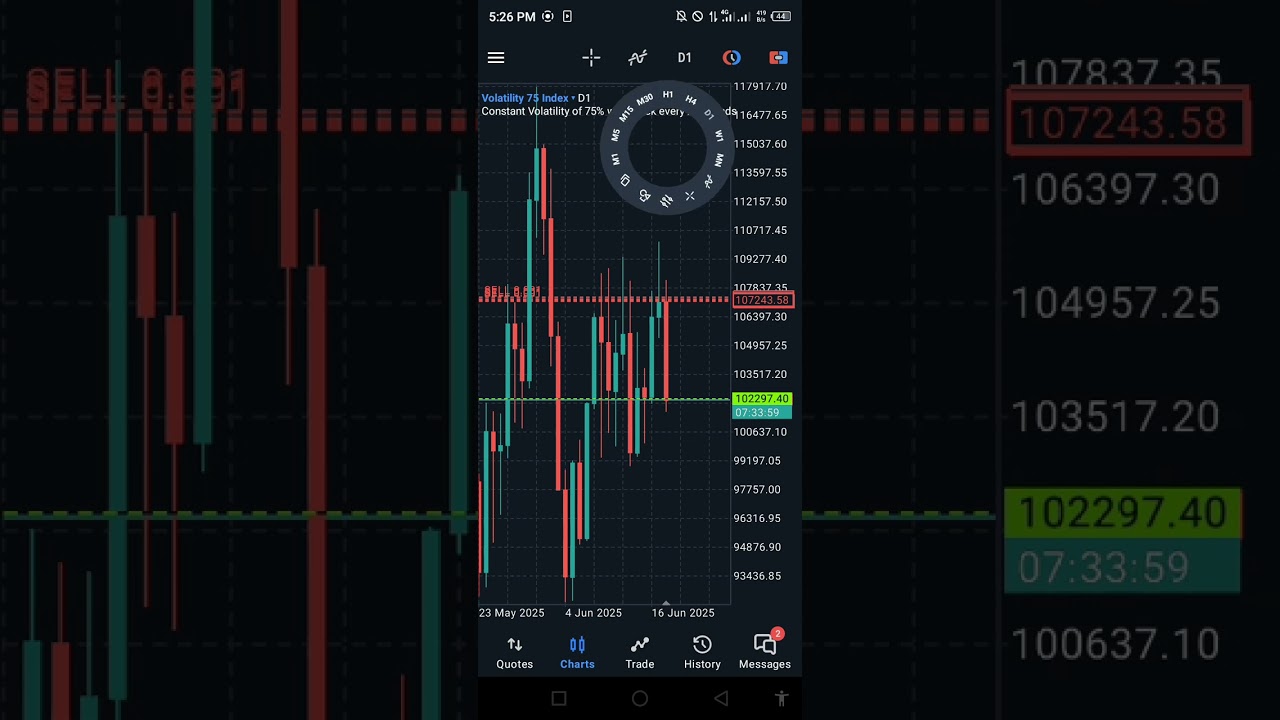Open the hamburger side menu
The width and height of the screenshot is (1280, 720).
coord(496,58)
